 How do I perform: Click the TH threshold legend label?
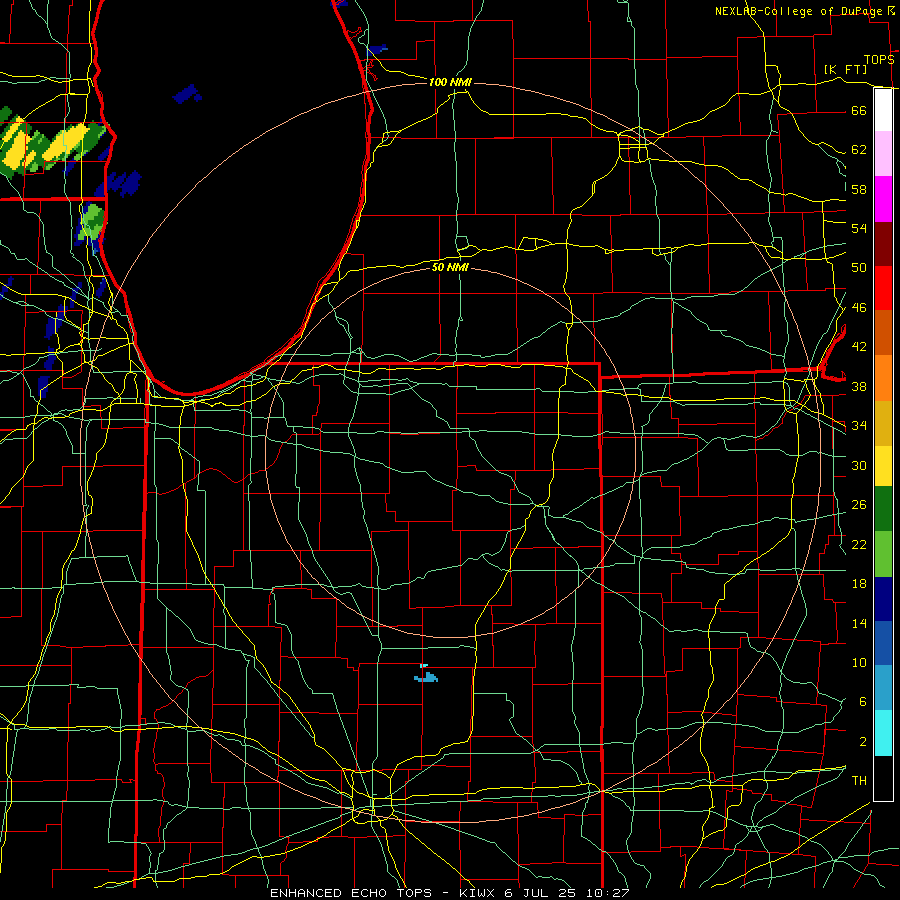point(859,781)
